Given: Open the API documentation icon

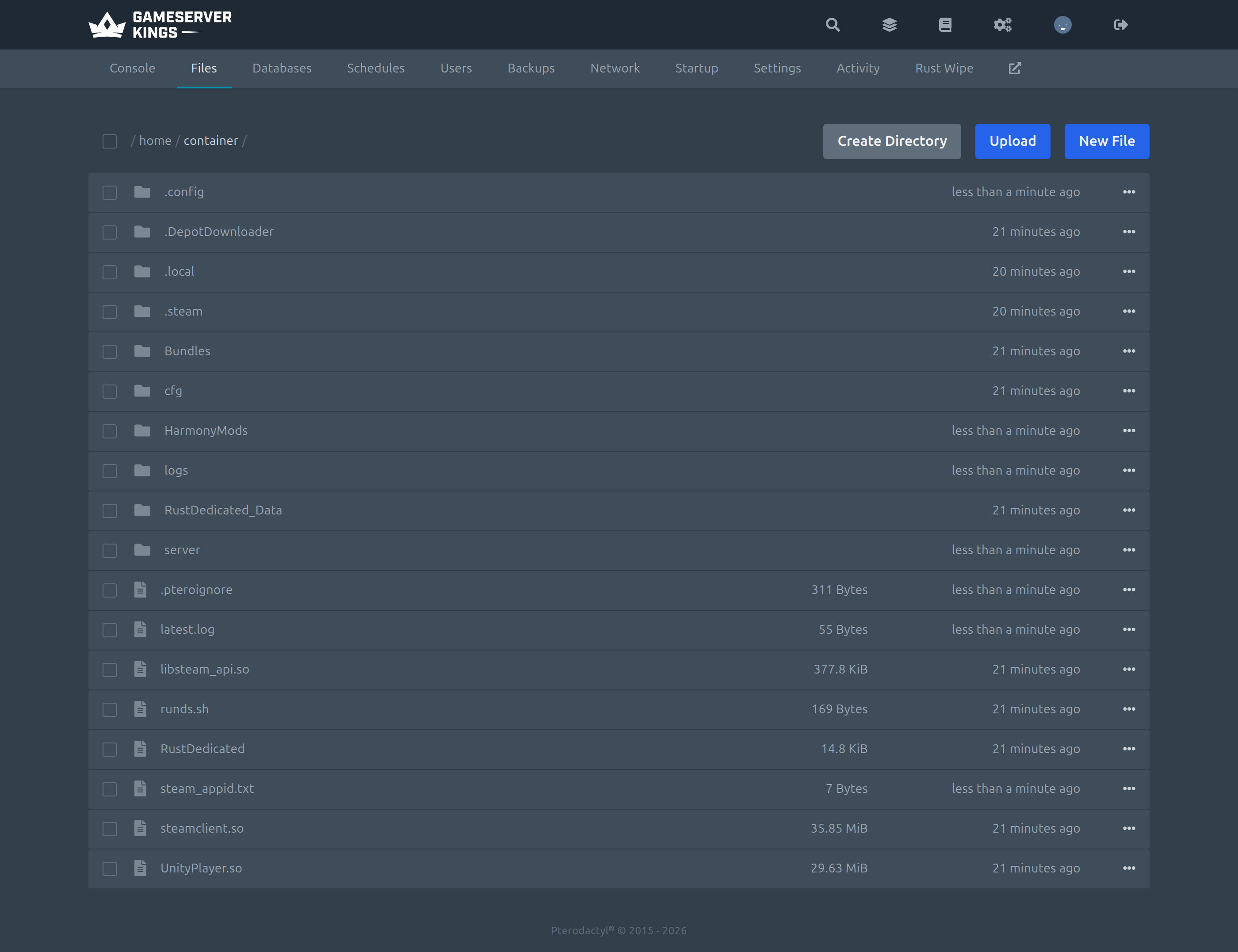Looking at the screenshot, I should (x=945, y=24).
